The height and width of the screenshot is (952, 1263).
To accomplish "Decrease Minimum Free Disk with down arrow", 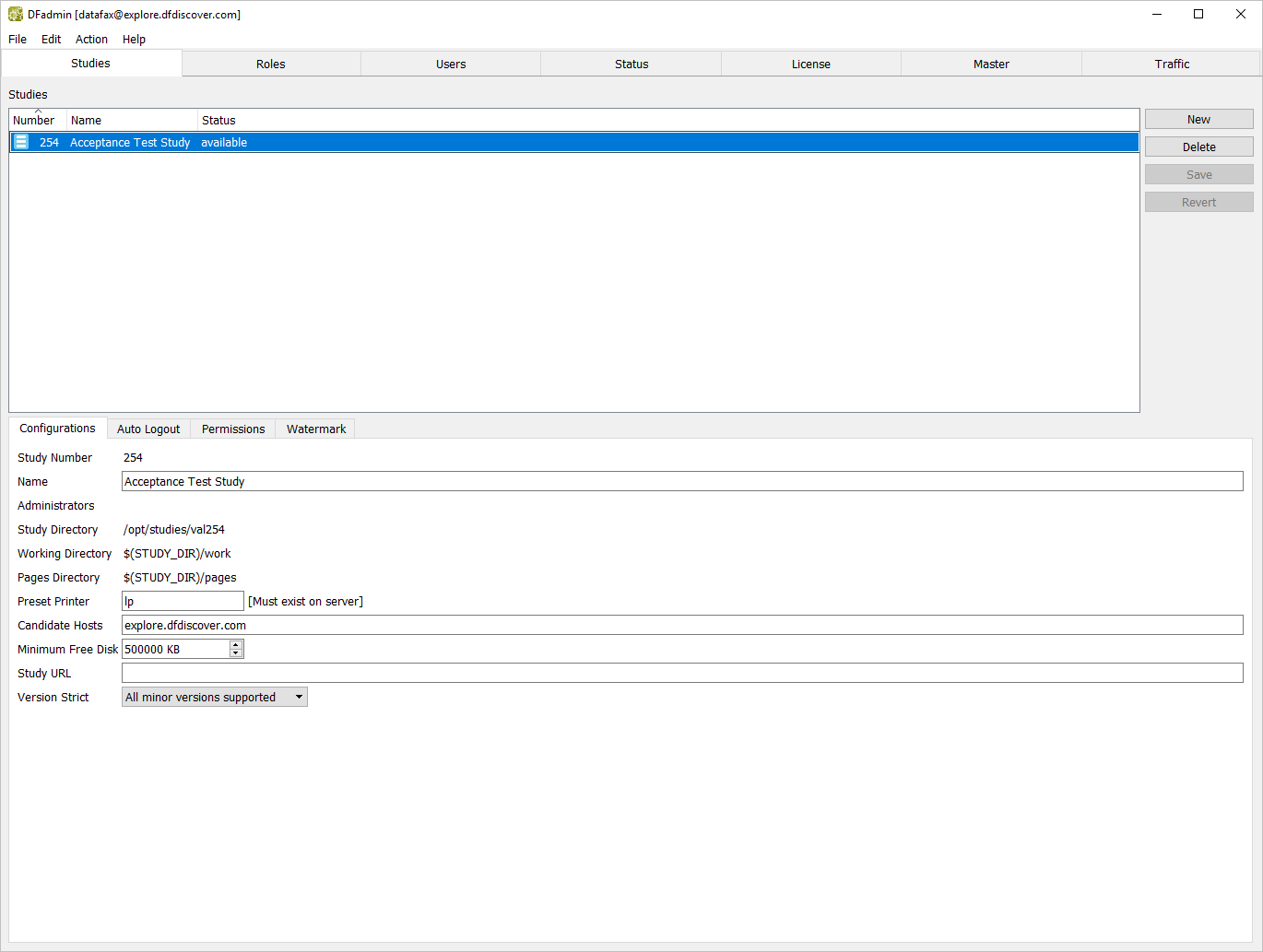I will (x=236, y=653).
